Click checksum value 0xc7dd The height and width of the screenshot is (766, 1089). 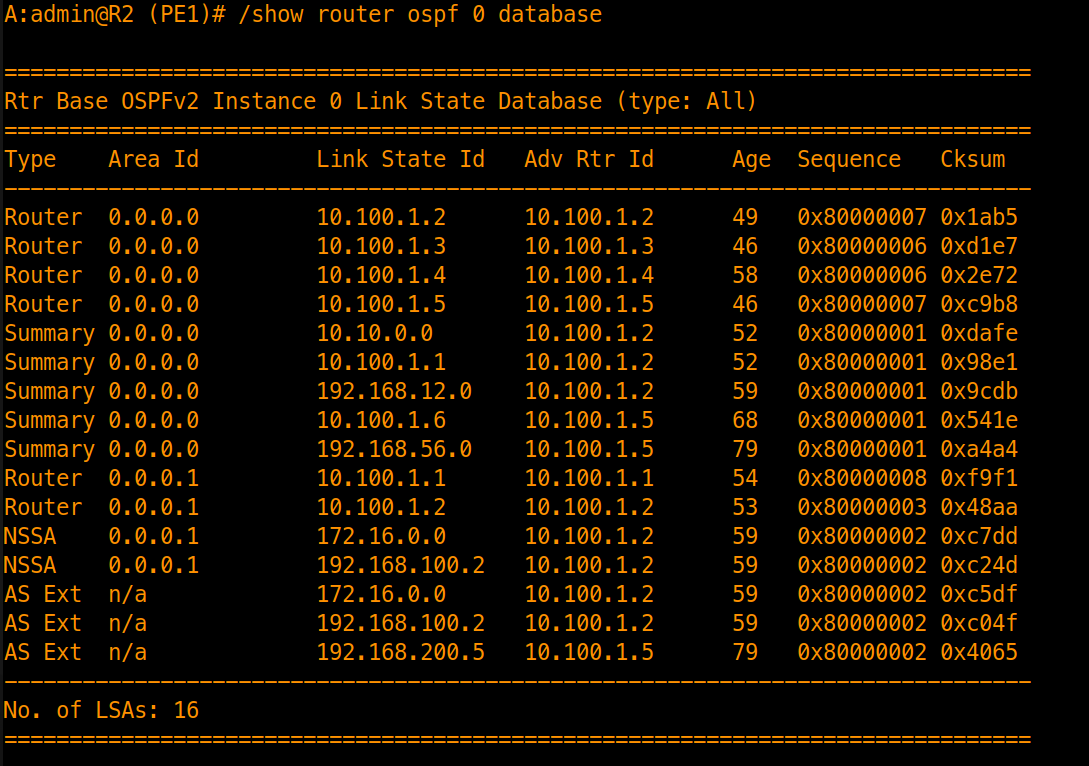coord(979,536)
